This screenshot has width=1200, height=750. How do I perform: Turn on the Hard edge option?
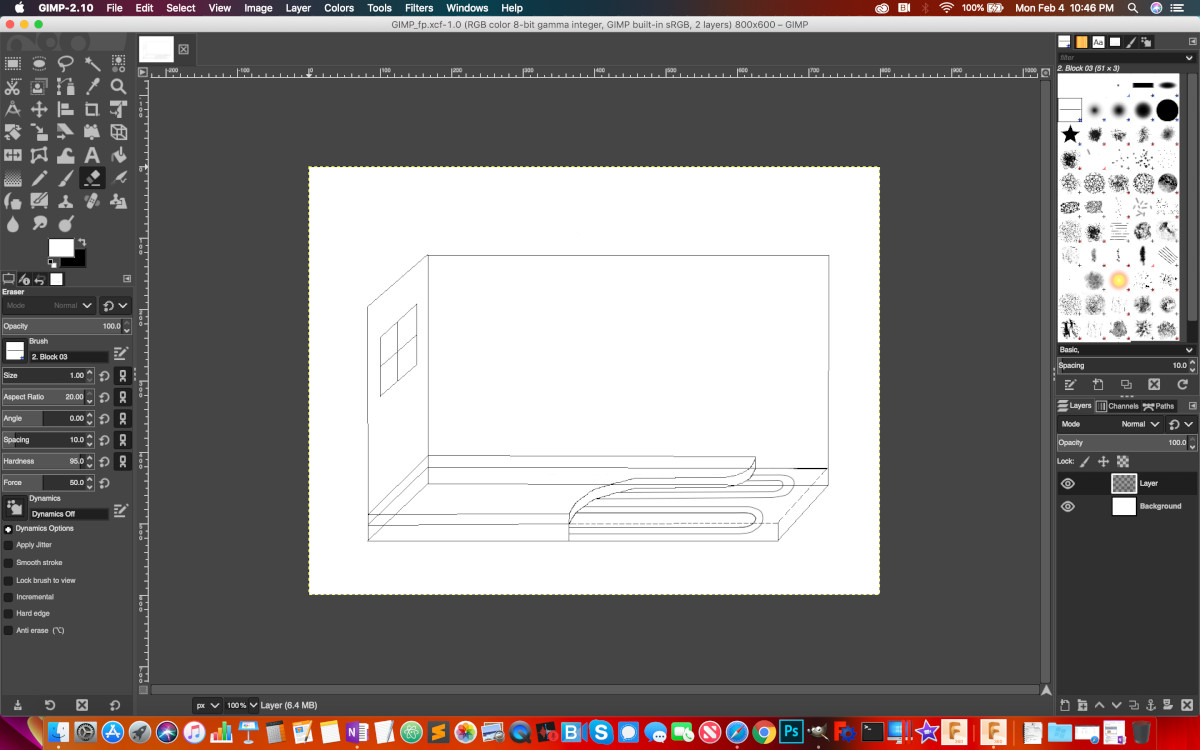9,613
